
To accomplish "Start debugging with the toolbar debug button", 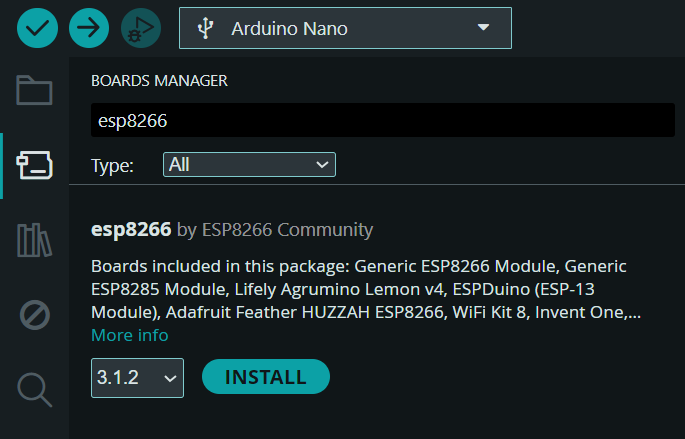I will 141,28.
